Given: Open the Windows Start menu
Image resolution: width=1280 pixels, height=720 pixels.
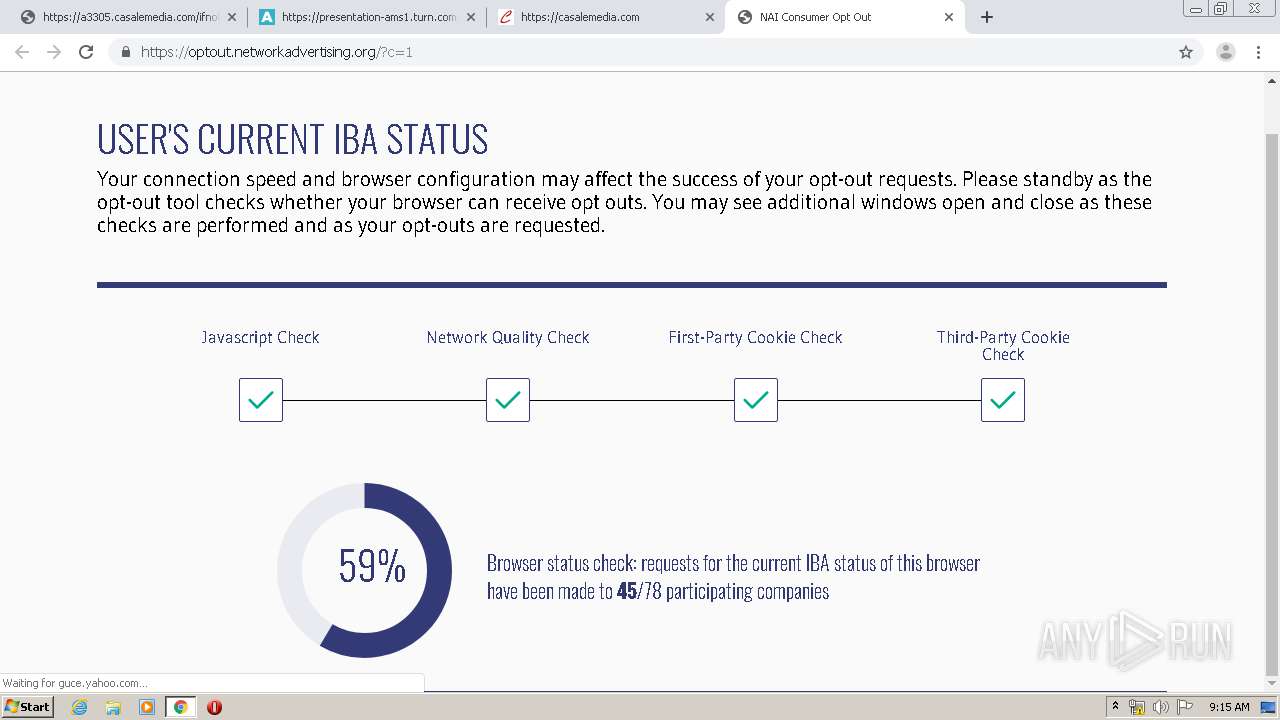Looking at the screenshot, I should coord(27,707).
